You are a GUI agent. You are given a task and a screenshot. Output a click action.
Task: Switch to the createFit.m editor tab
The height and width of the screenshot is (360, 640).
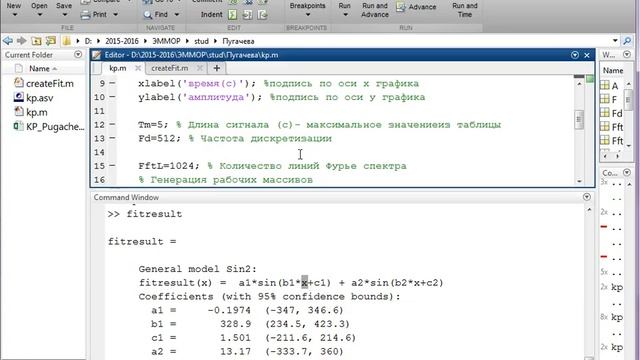coord(170,68)
